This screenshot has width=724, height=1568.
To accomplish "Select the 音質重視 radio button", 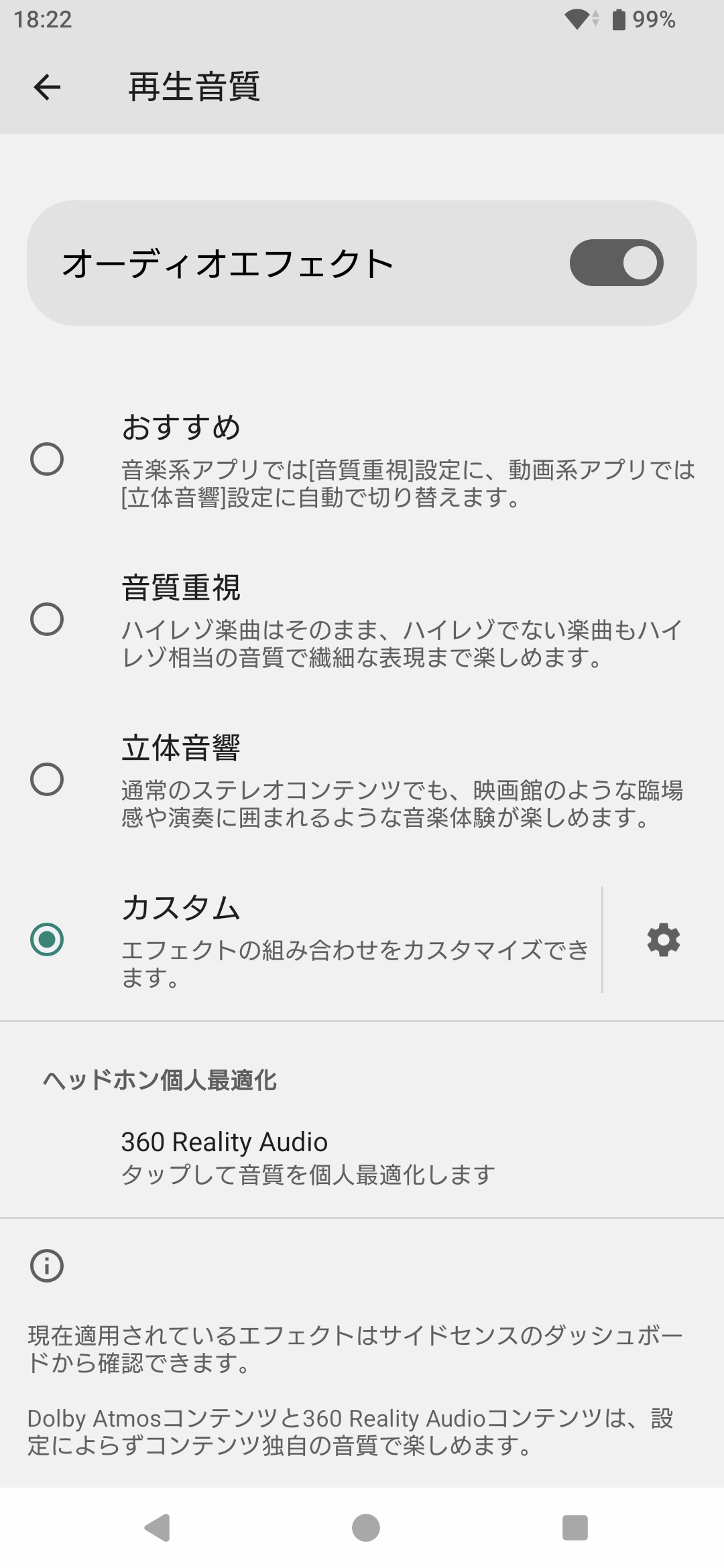I will coord(47,618).
